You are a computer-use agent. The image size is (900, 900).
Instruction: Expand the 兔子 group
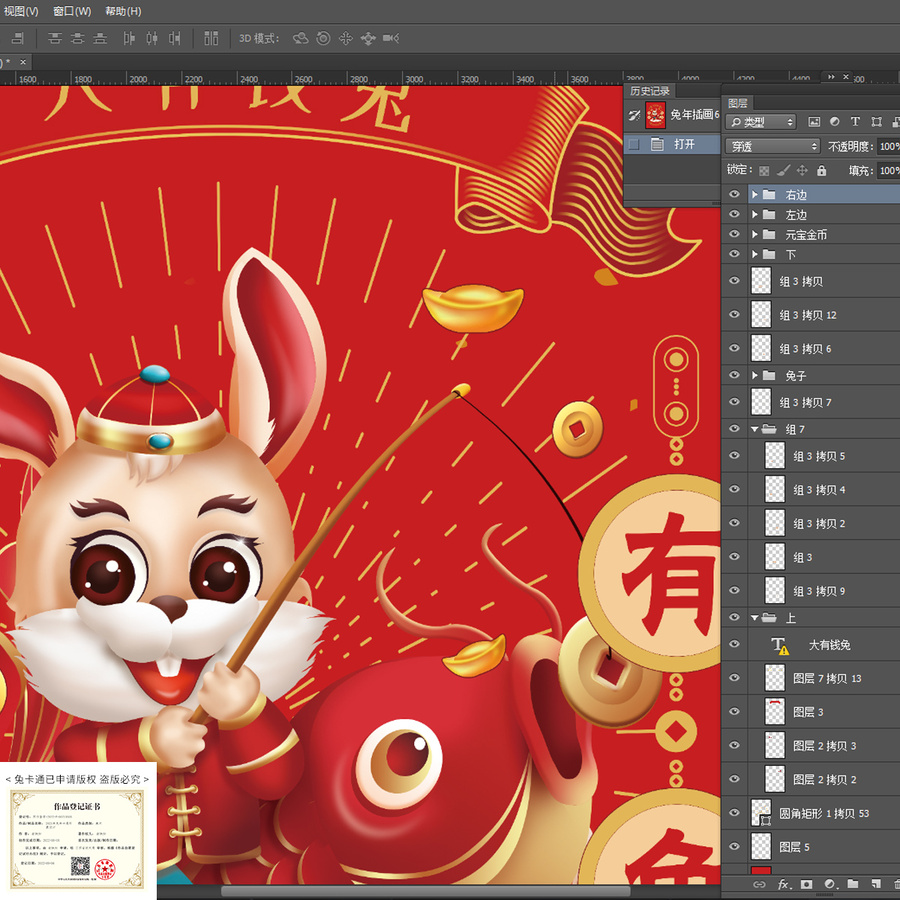pyautogui.click(x=755, y=375)
